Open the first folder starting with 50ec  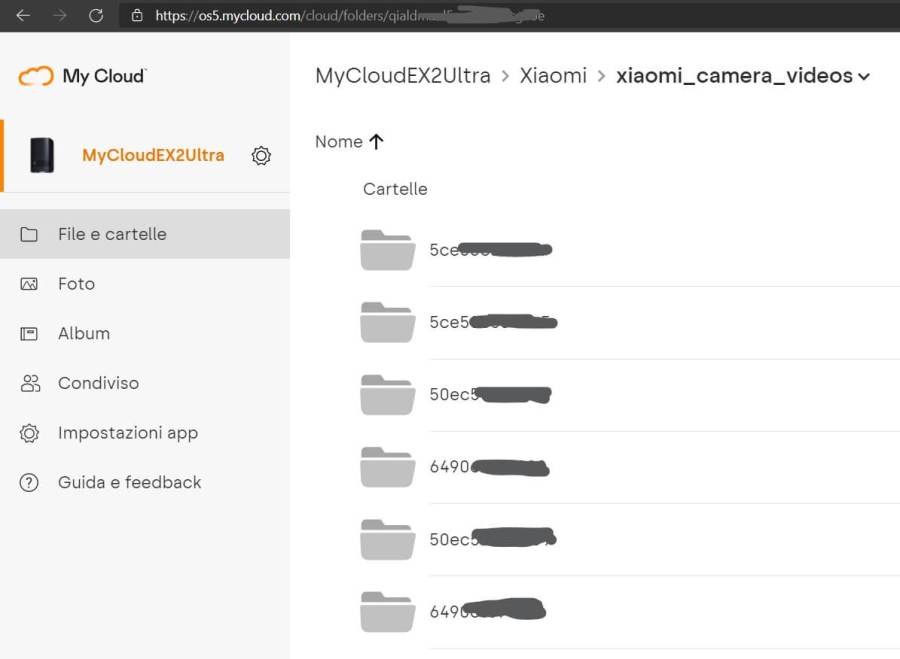coord(388,395)
